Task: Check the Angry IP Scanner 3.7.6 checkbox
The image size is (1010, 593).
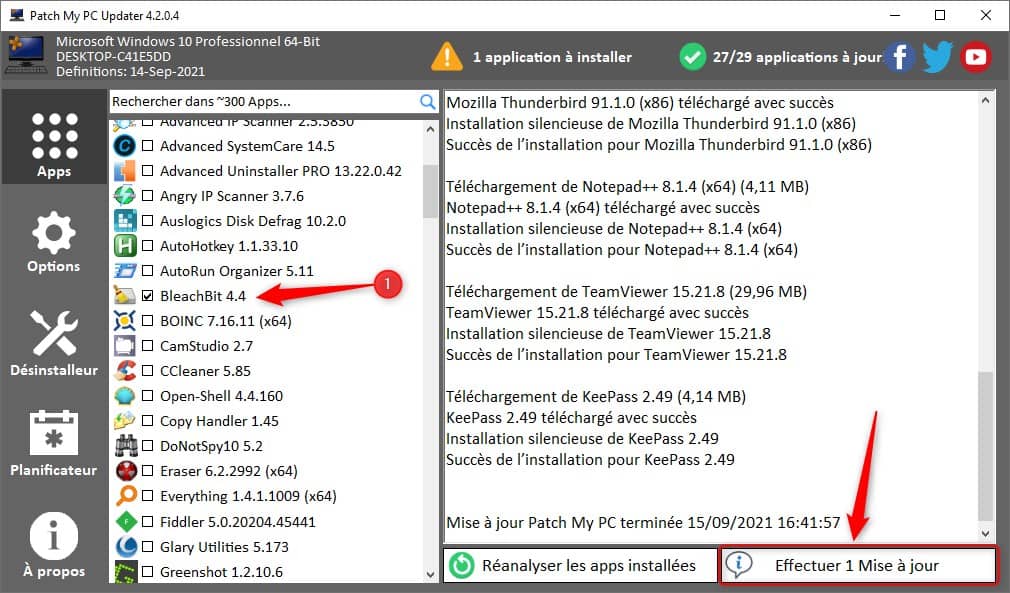Action: coord(148,196)
